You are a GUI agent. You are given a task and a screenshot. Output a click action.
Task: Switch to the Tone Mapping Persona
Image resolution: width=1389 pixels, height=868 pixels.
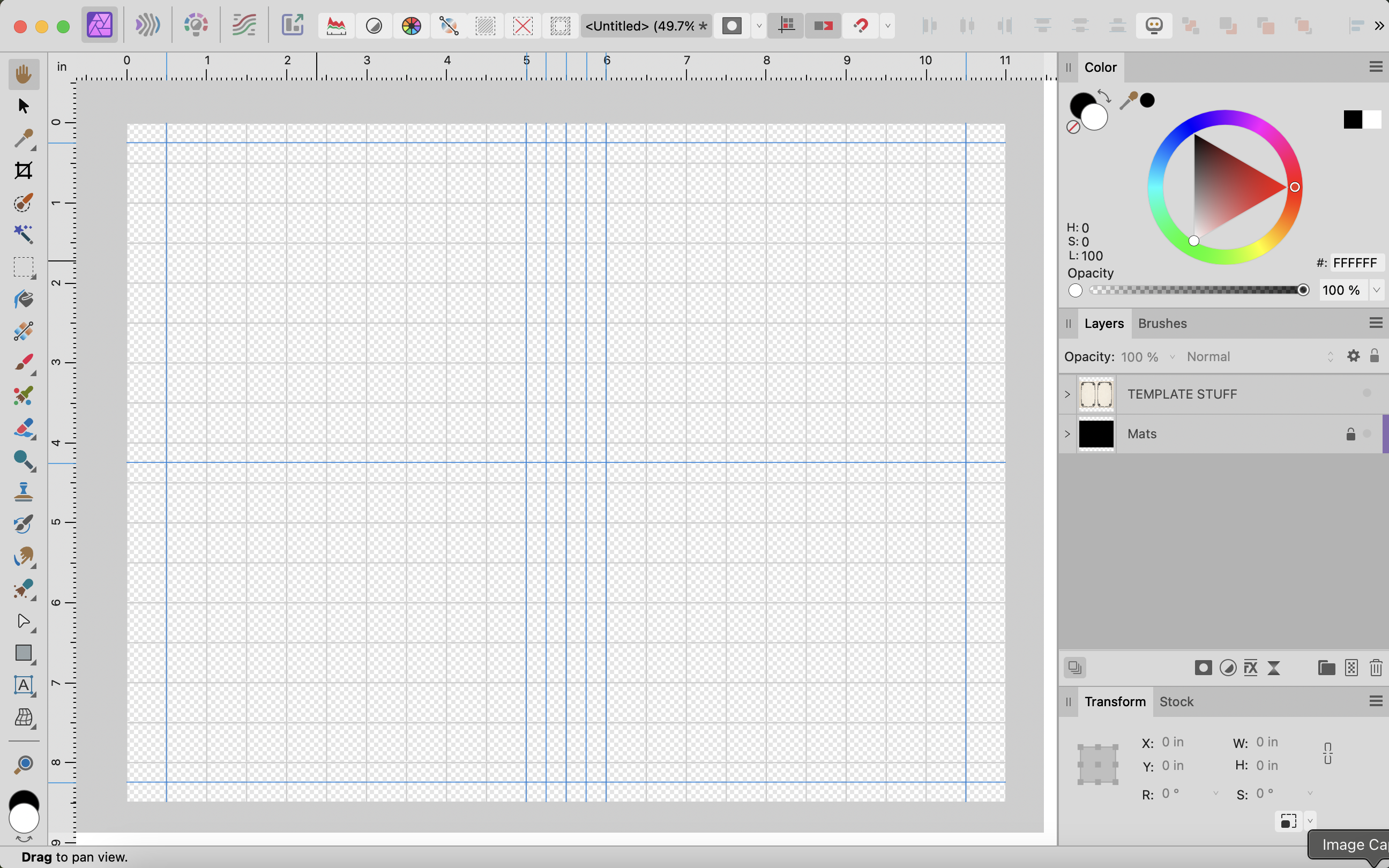(x=244, y=25)
